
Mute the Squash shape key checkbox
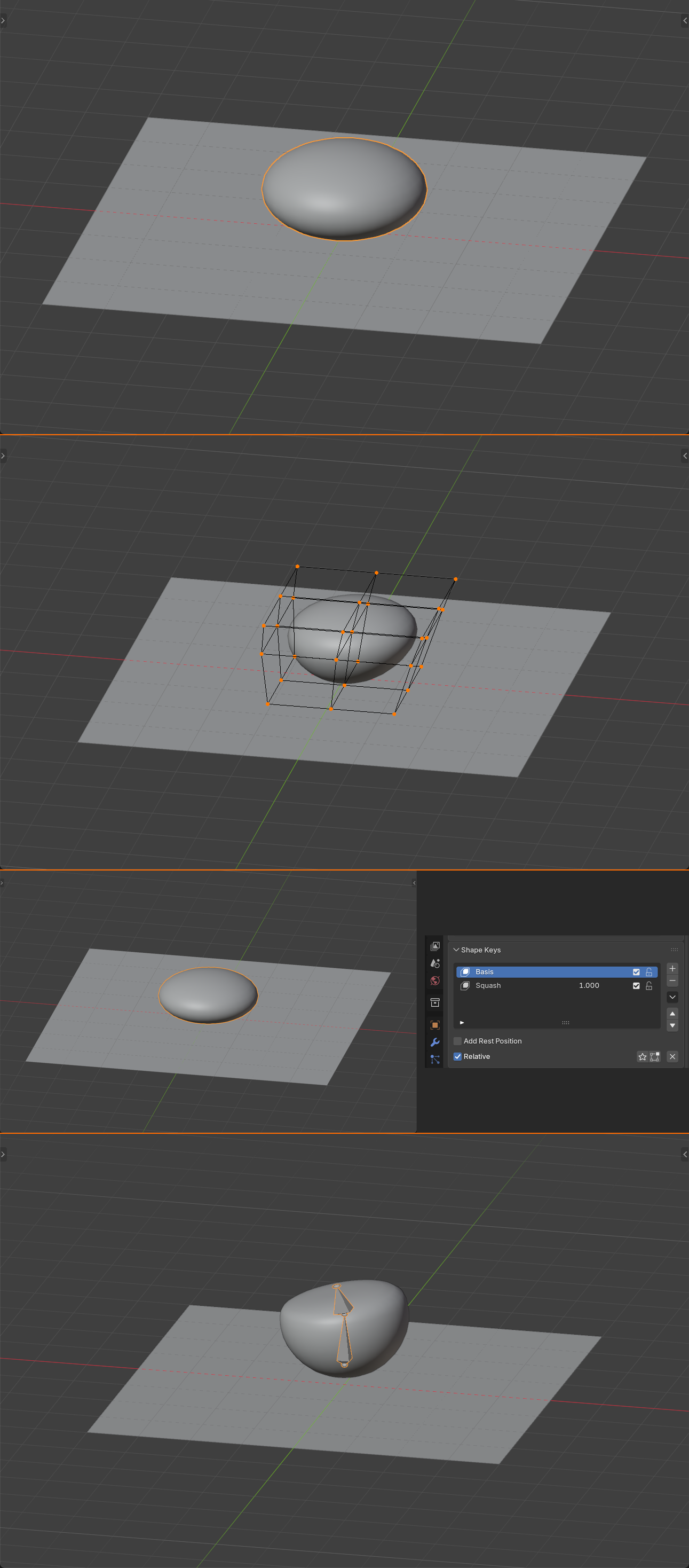[x=636, y=985]
